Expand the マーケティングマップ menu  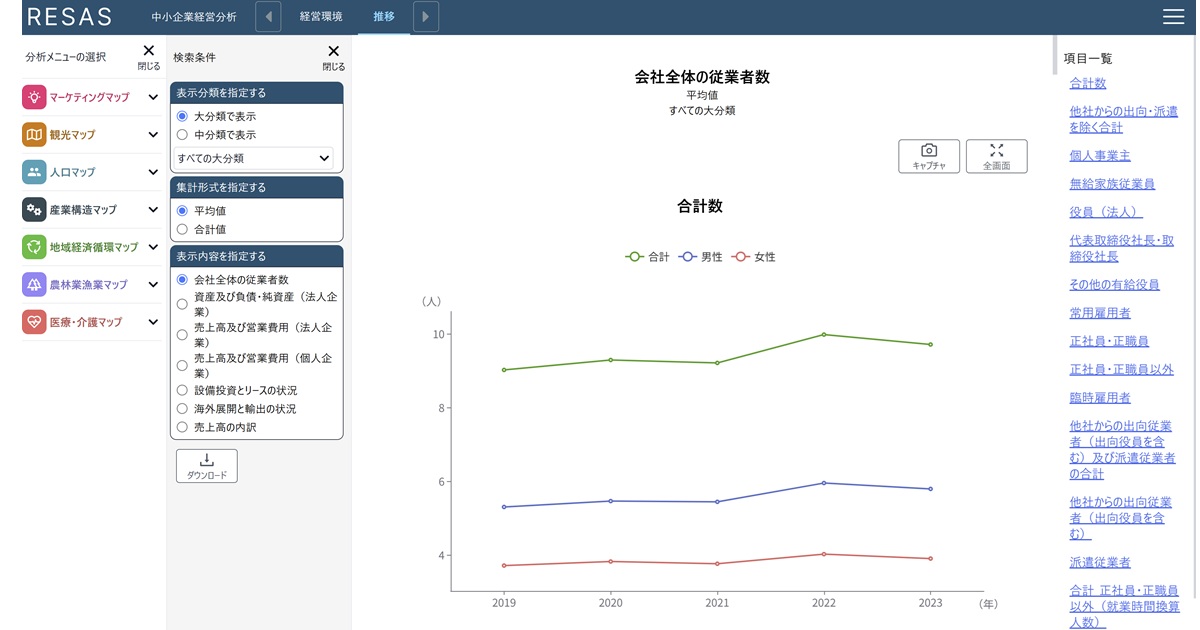point(153,97)
